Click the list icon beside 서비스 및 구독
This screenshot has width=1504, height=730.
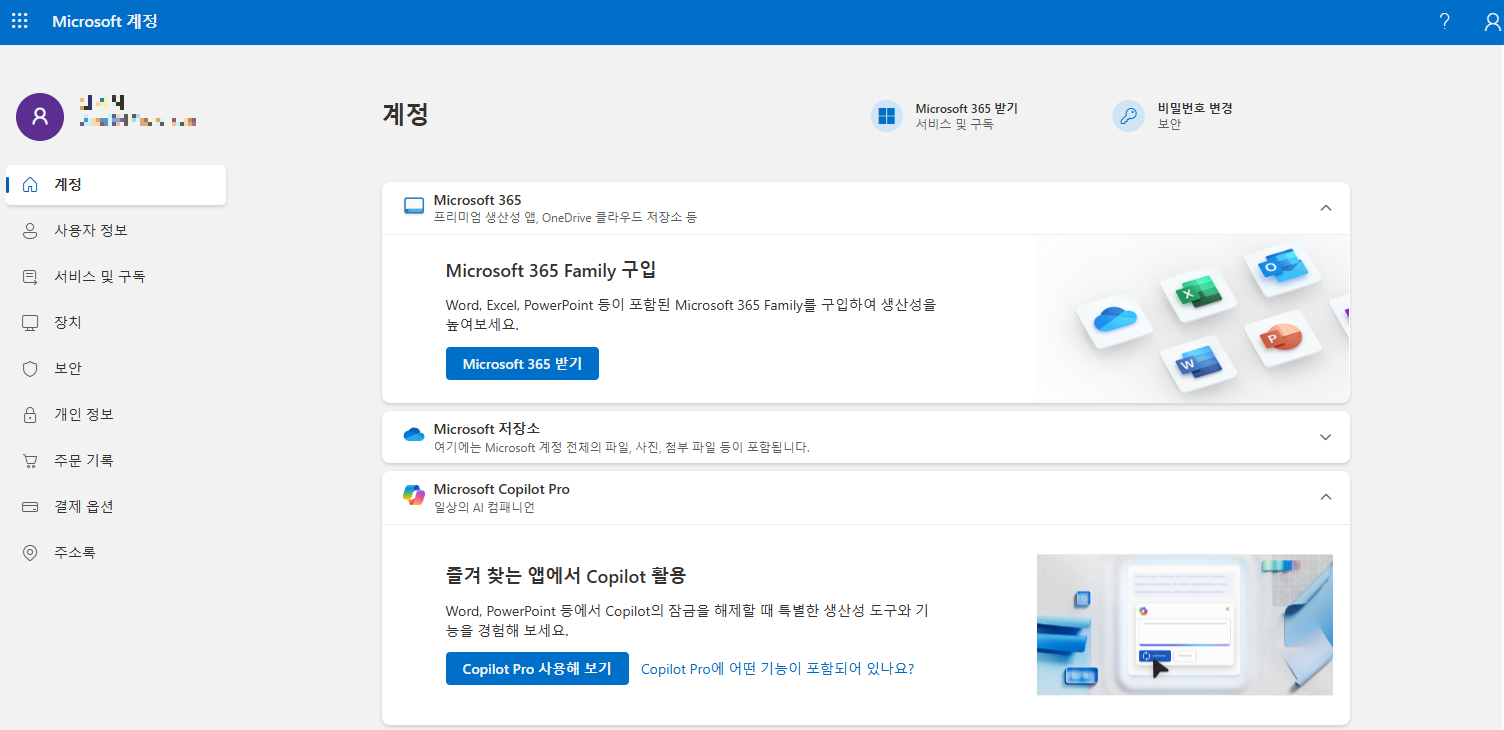[x=30, y=277]
